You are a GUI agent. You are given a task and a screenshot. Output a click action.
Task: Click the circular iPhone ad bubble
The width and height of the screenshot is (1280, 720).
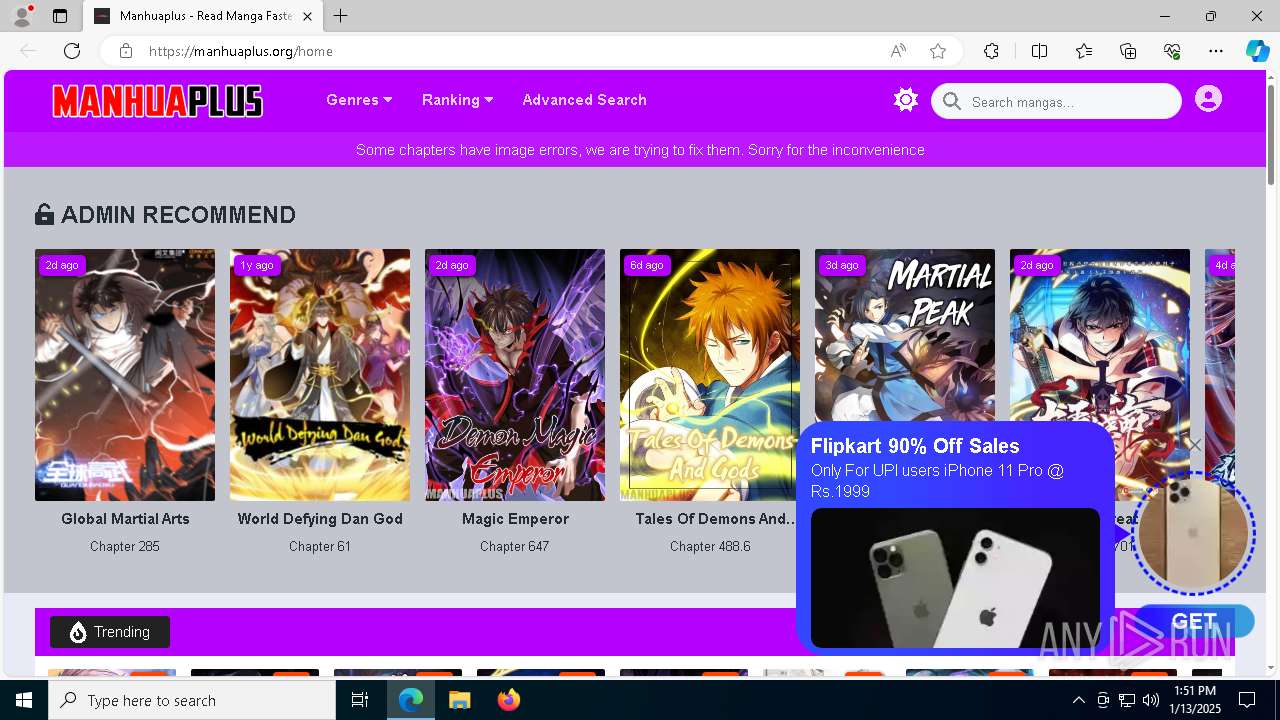tap(1193, 534)
